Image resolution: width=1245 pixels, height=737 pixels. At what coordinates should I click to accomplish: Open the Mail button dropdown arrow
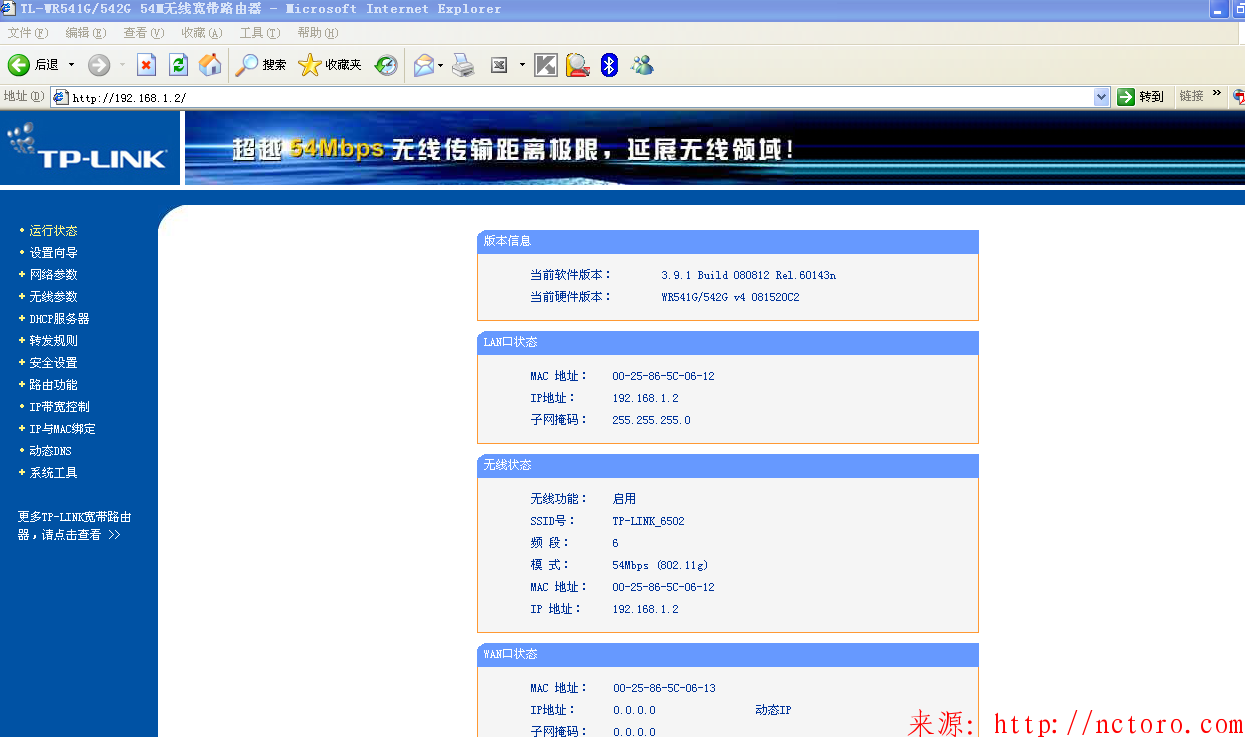441,65
